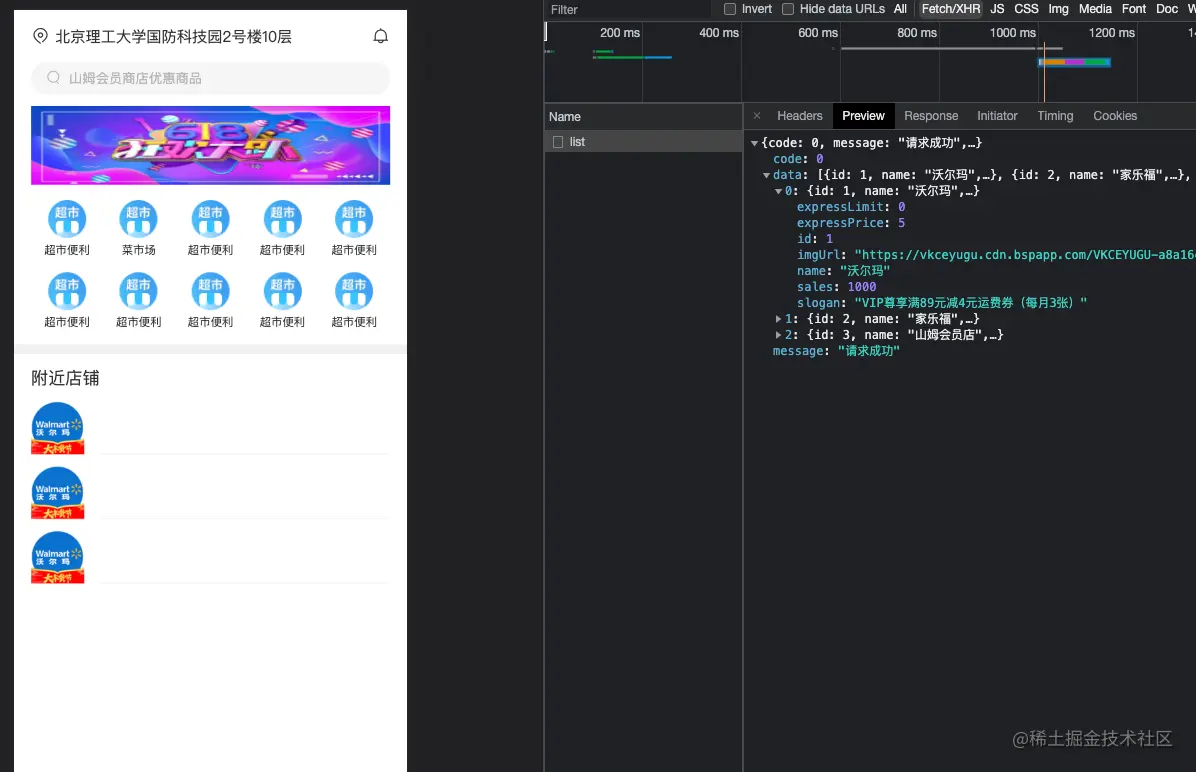Select the list request row
Screen dimensions: 1196x772
coord(644,142)
